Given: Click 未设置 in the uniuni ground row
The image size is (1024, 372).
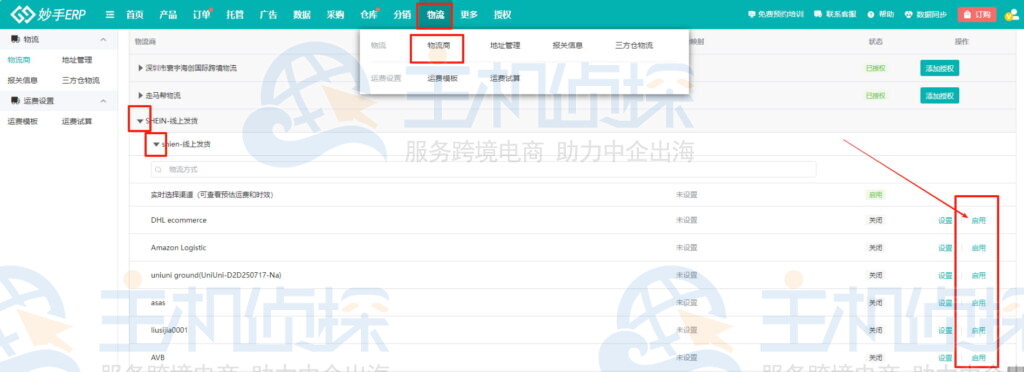Looking at the screenshot, I should click(x=686, y=275).
